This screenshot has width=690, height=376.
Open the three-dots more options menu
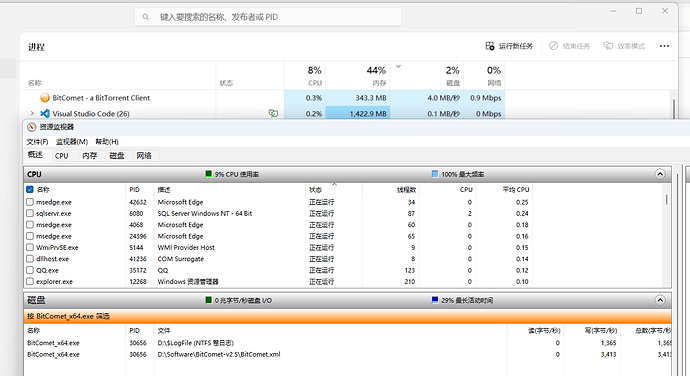point(664,46)
